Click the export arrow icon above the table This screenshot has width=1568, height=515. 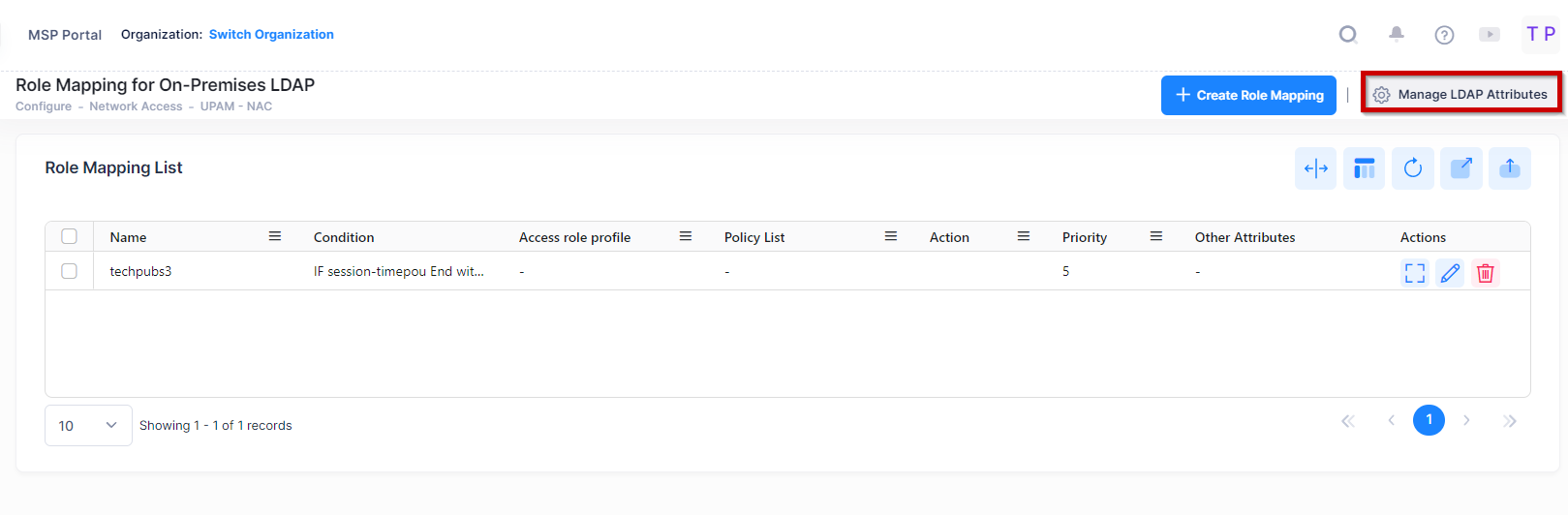click(x=1460, y=168)
